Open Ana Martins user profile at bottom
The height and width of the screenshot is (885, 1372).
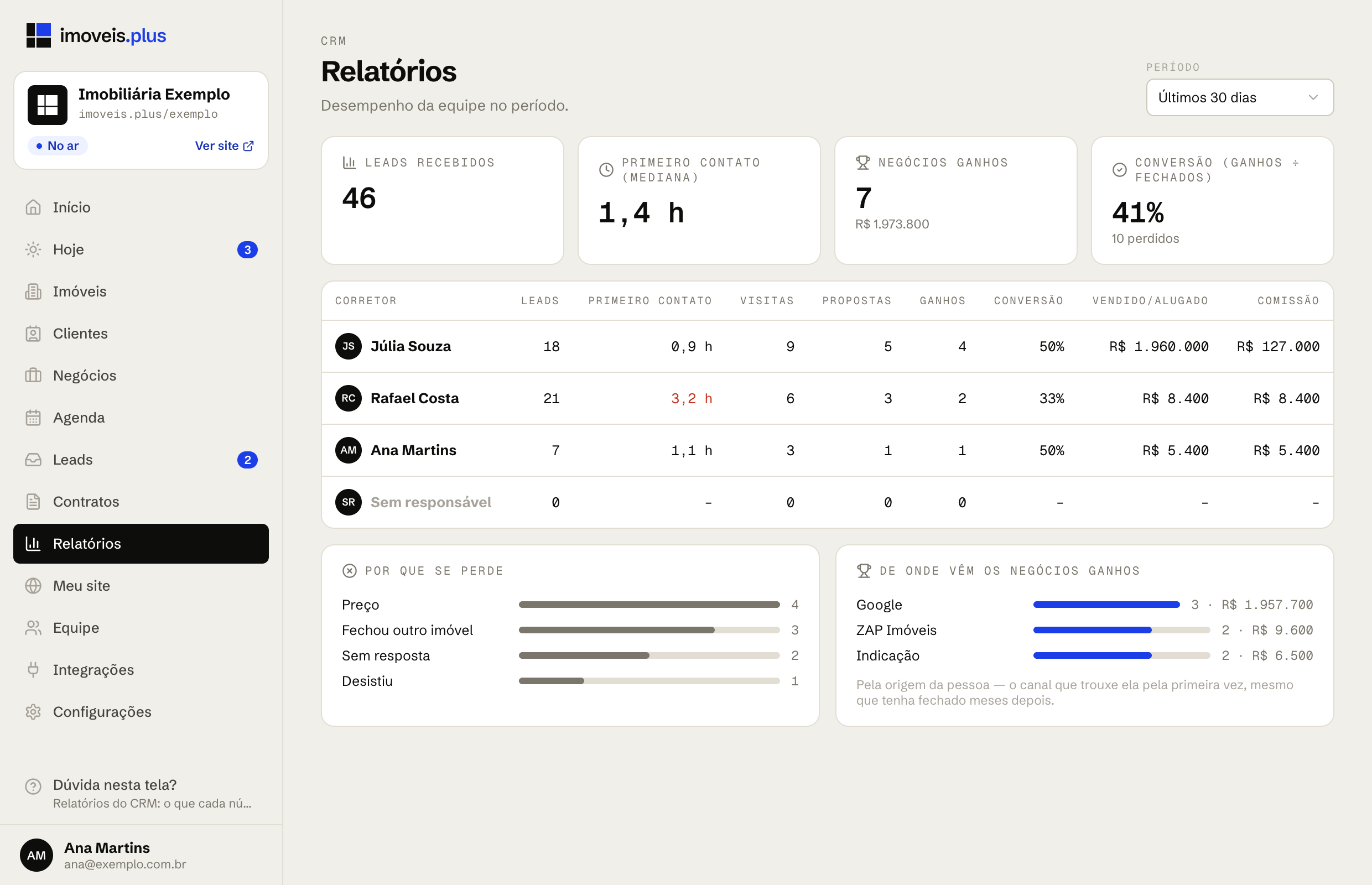click(x=141, y=855)
